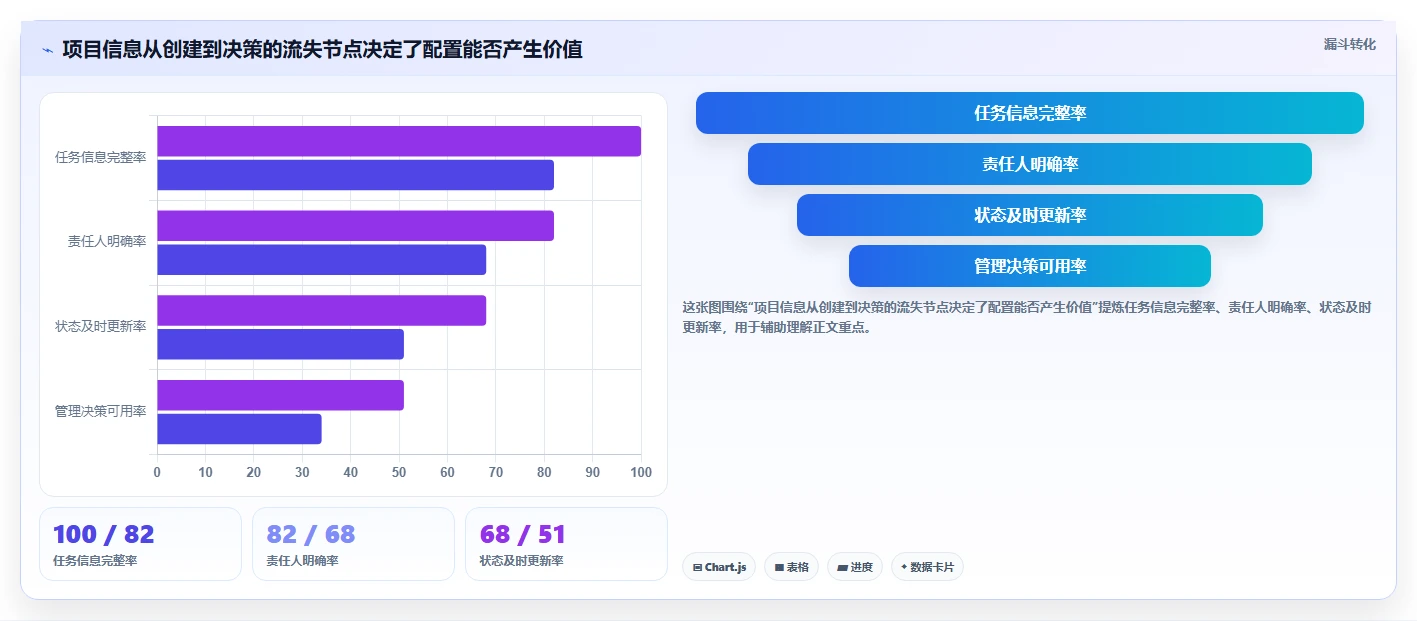Select the 任务信息完整率 funnel stage
Viewport: 1417px width, 621px height.
[x=1030, y=113]
